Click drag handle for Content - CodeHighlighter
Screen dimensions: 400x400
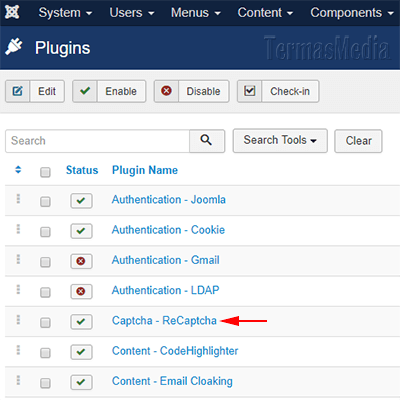click(x=18, y=350)
